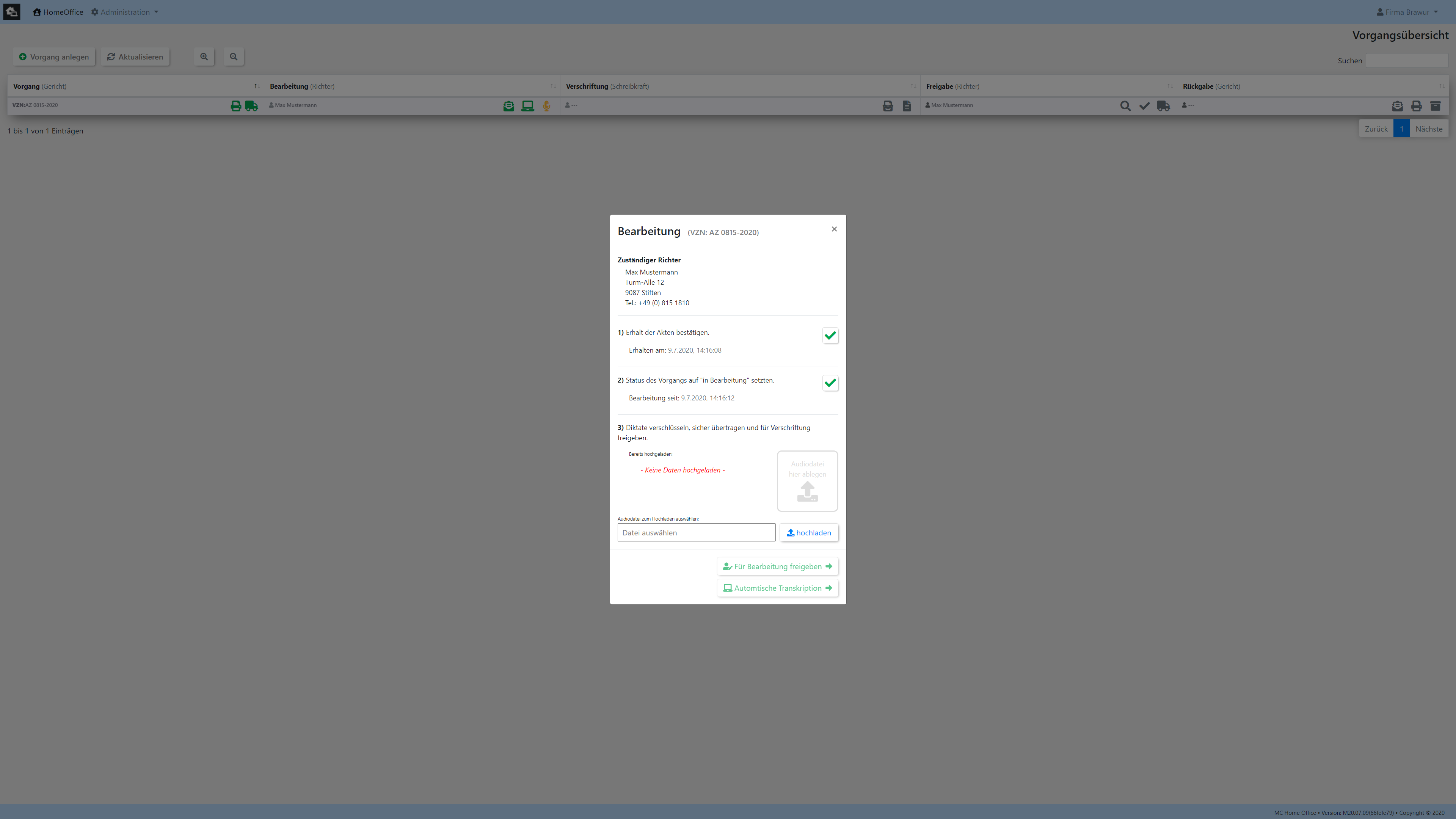Click Für Bearbeitung freigeben button
This screenshot has width=1456, height=819.
click(x=778, y=566)
